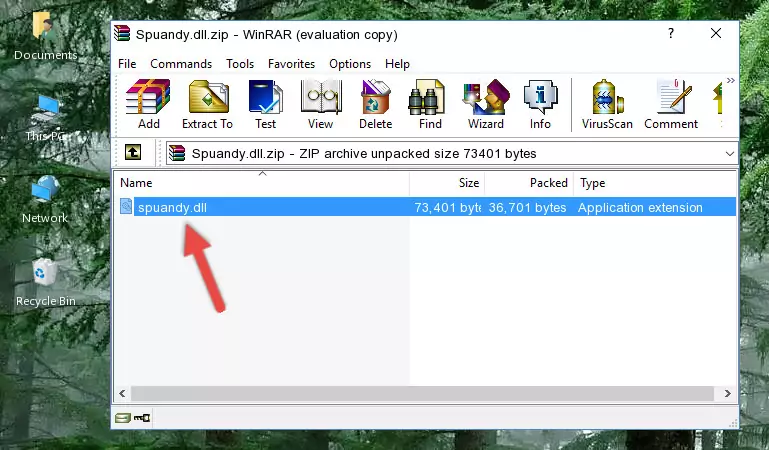
Task: Sort by the Type column header
Action: point(655,183)
